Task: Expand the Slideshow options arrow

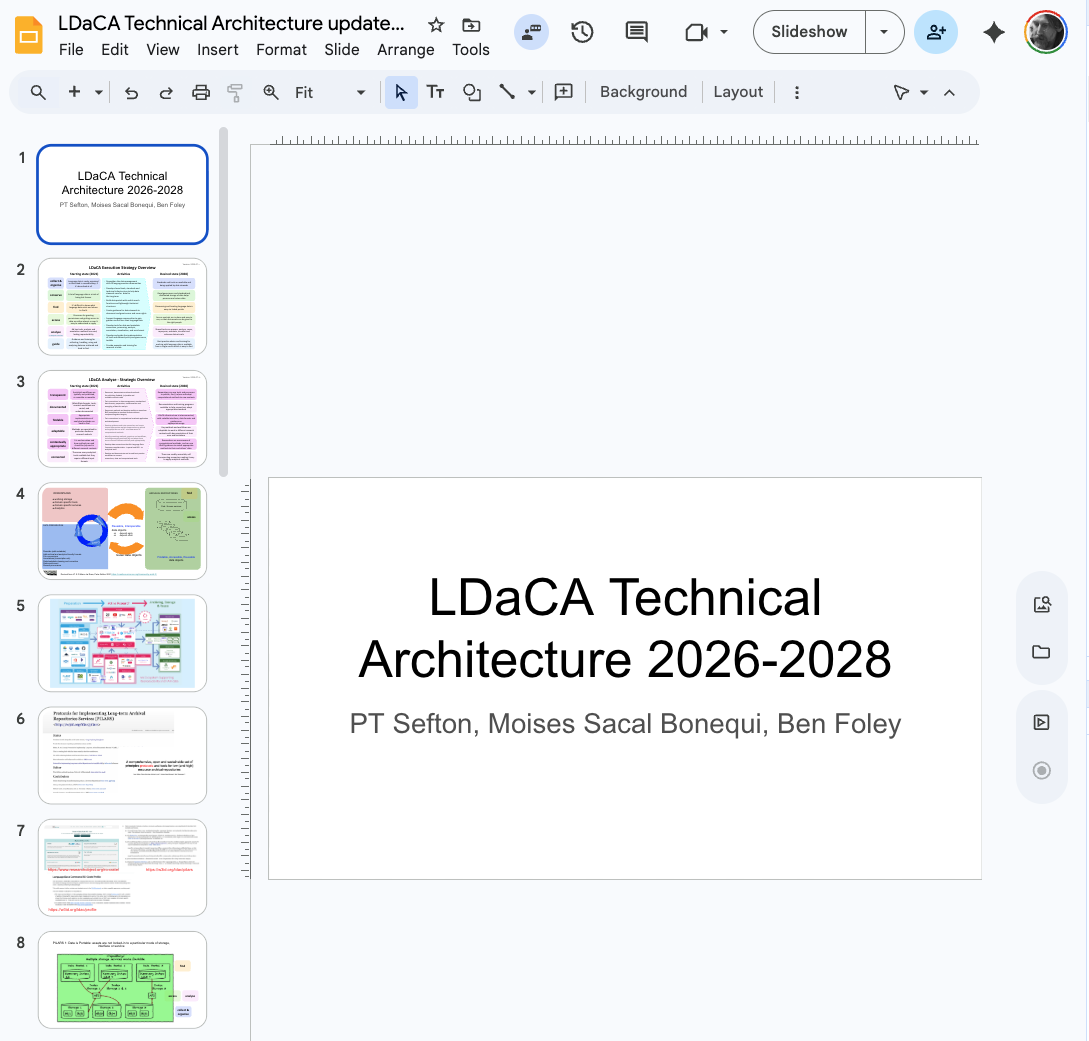Action: [884, 32]
